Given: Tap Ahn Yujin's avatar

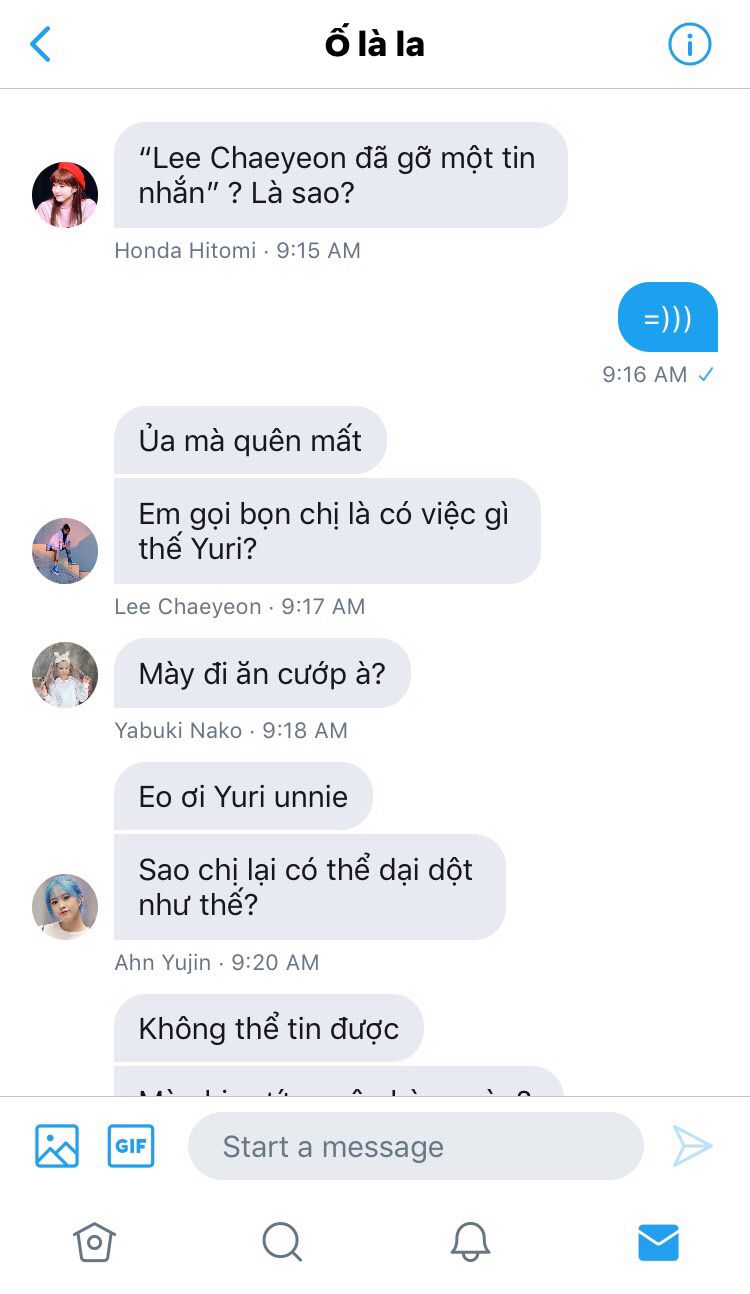Looking at the screenshot, I should pyautogui.click(x=65, y=907).
